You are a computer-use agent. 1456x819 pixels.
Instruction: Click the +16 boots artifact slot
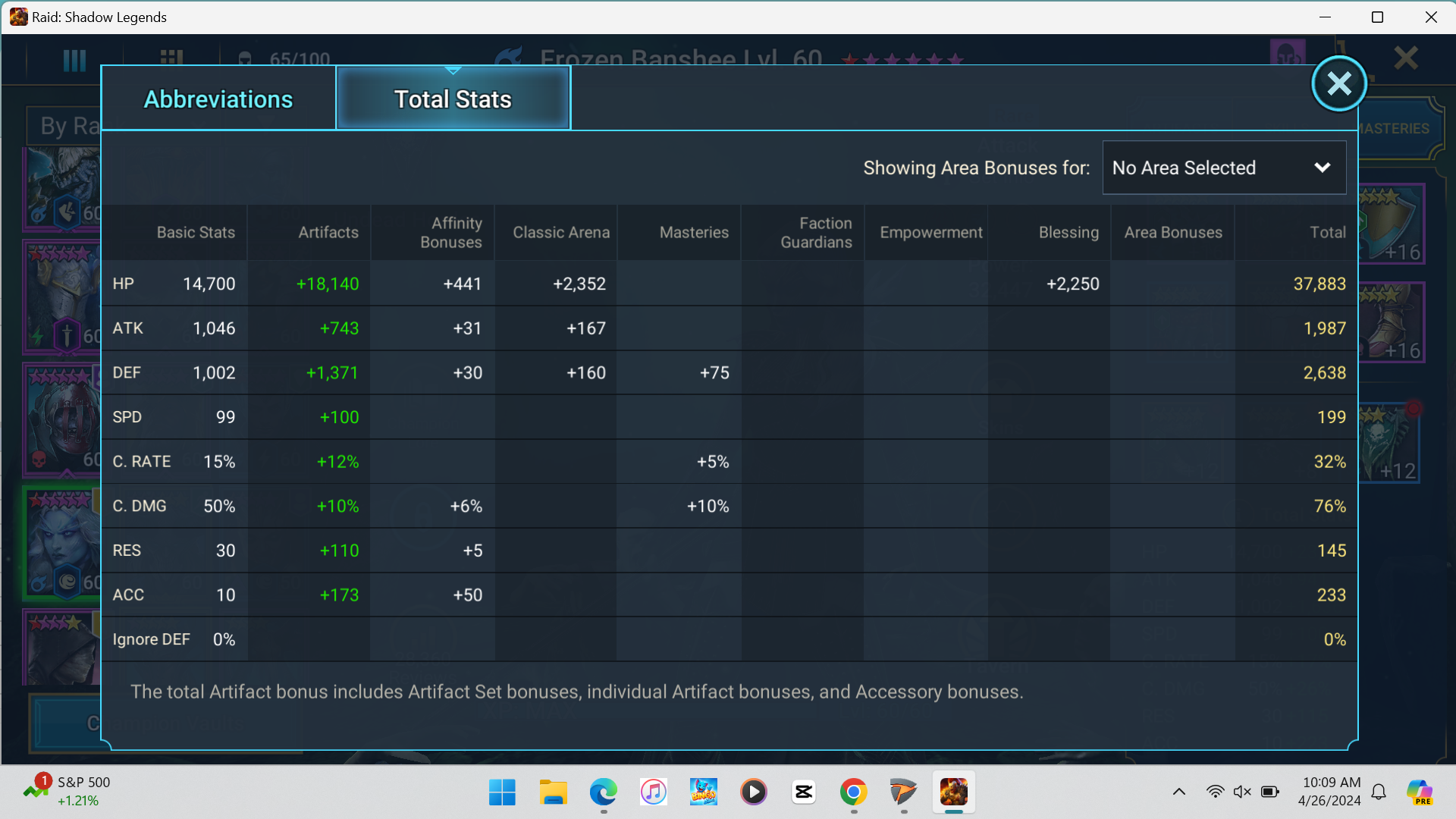tap(1391, 322)
